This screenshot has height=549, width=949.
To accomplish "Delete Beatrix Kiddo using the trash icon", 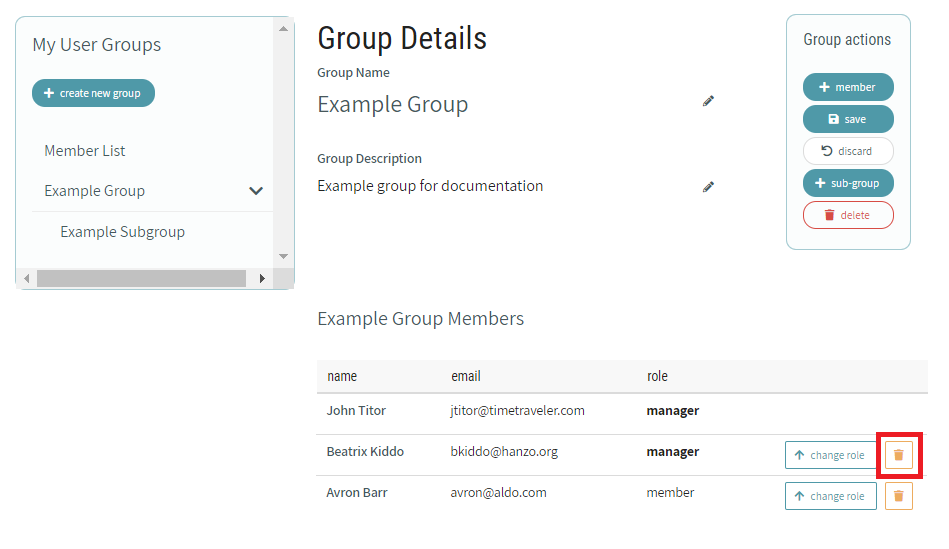I will (x=899, y=455).
